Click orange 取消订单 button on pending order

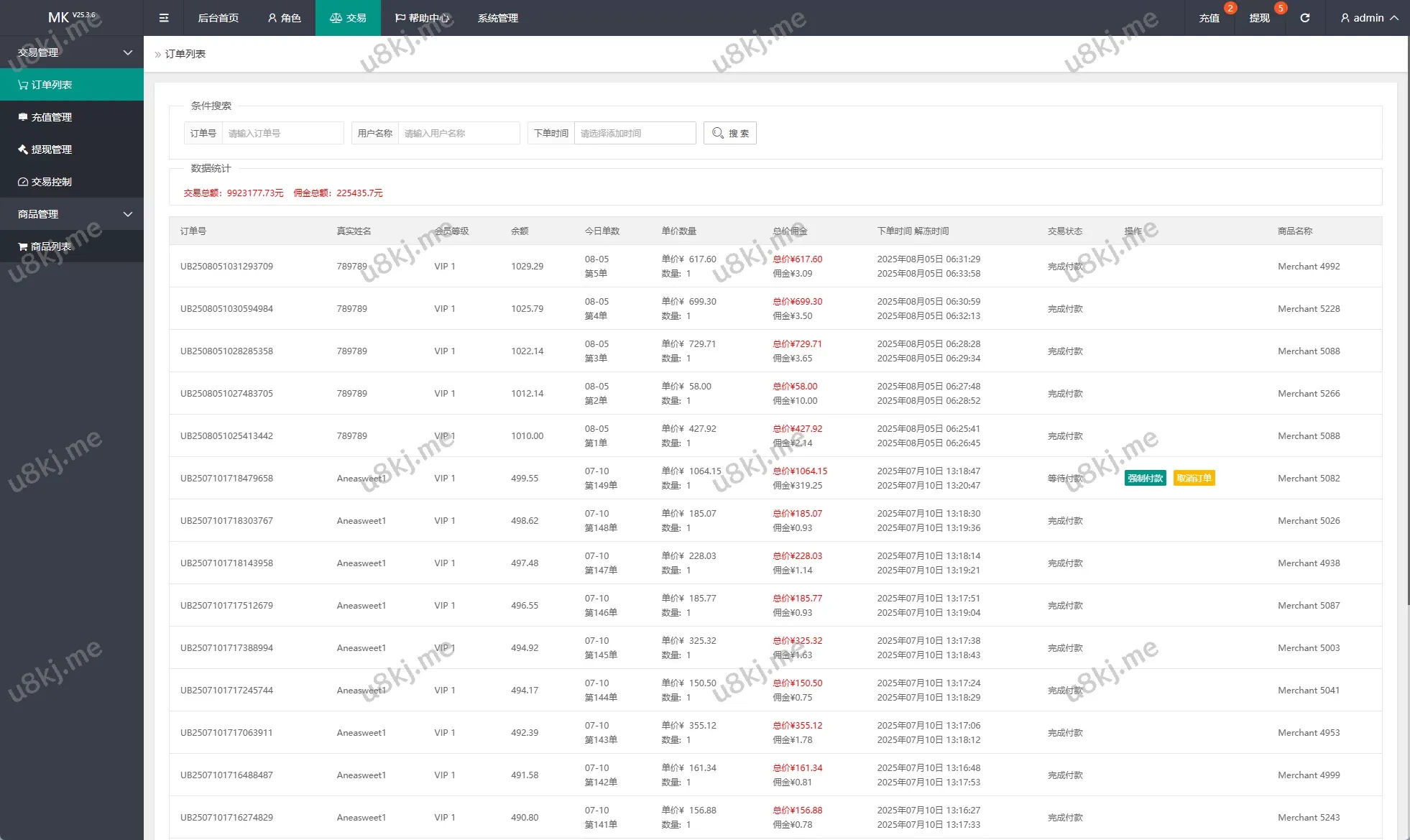tap(1194, 479)
